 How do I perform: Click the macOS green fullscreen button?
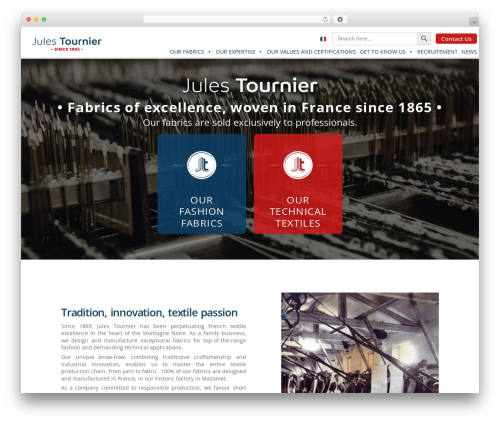pos(44,19)
